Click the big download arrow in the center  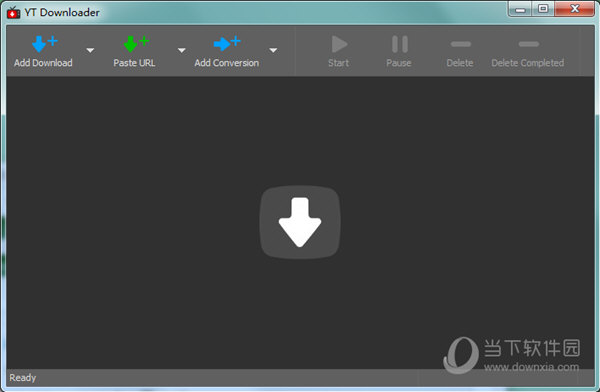(300, 222)
